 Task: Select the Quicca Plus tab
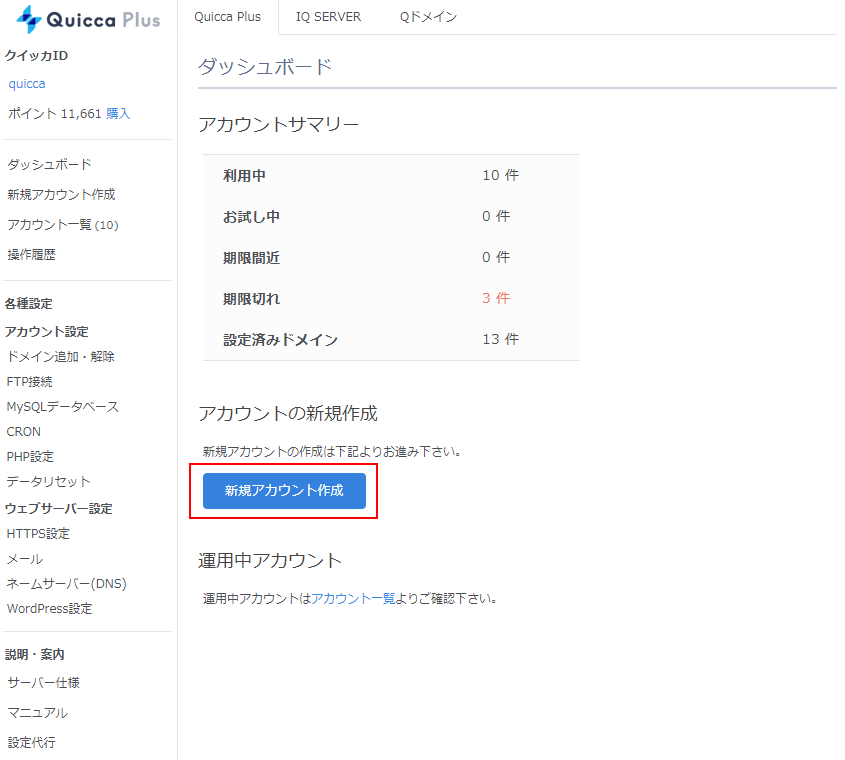pyautogui.click(x=227, y=17)
